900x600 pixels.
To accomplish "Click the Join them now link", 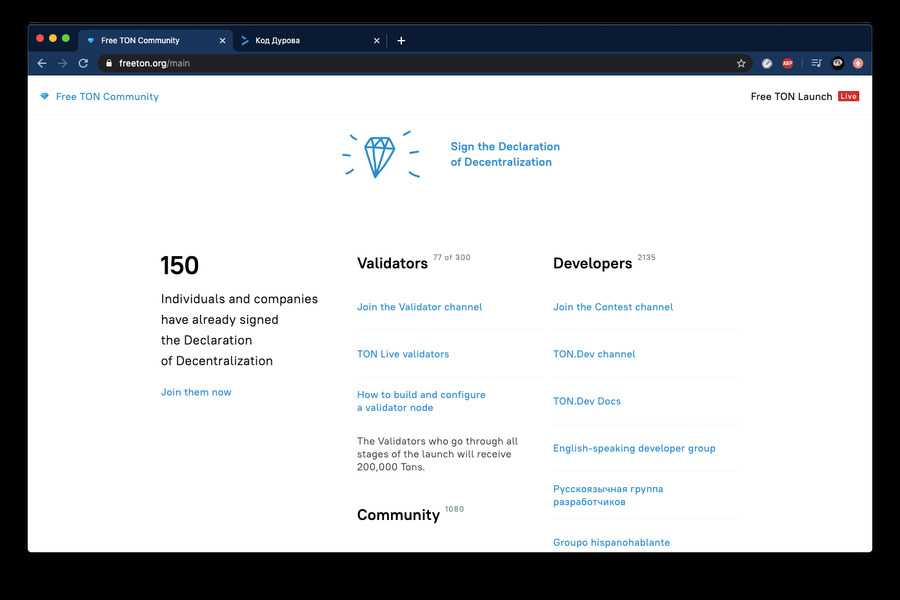I will [x=196, y=392].
